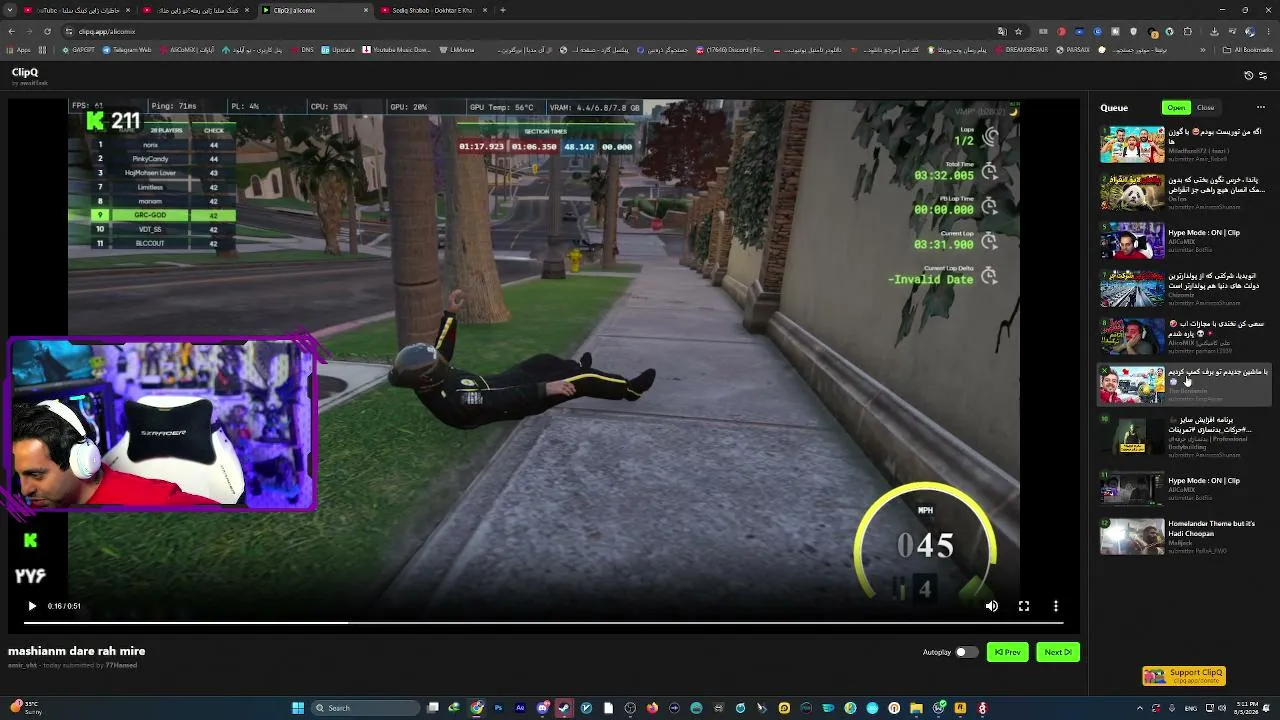The height and width of the screenshot is (720, 1280).
Task: Click the clip title 'mashianm dare rah mire'
Action: click(x=77, y=651)
